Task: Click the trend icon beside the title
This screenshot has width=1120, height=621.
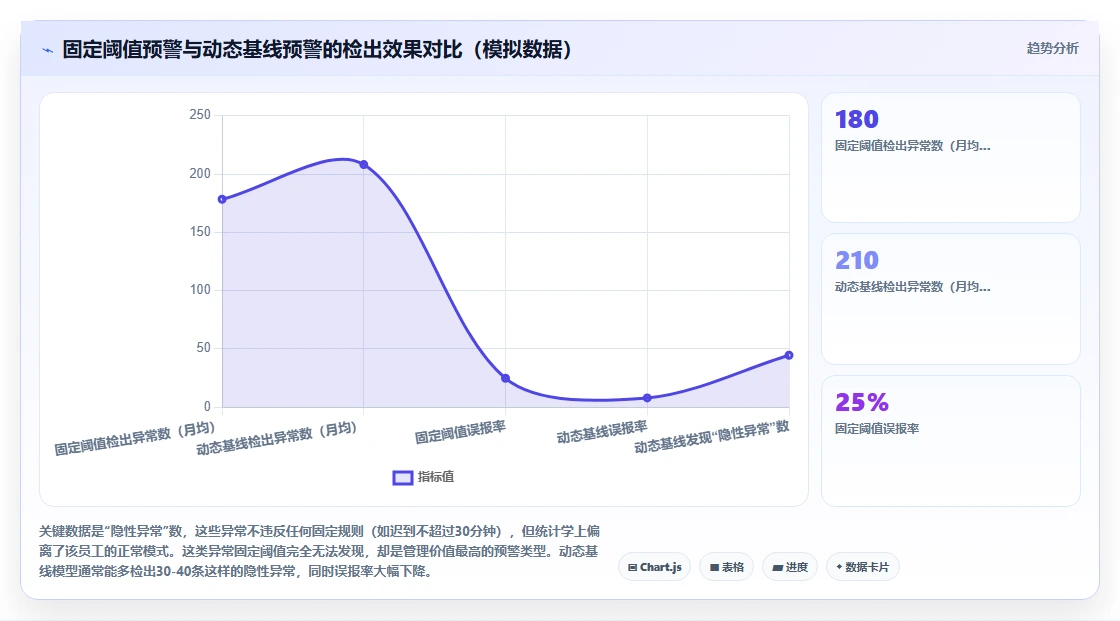Action: click(x=48, y=50)
